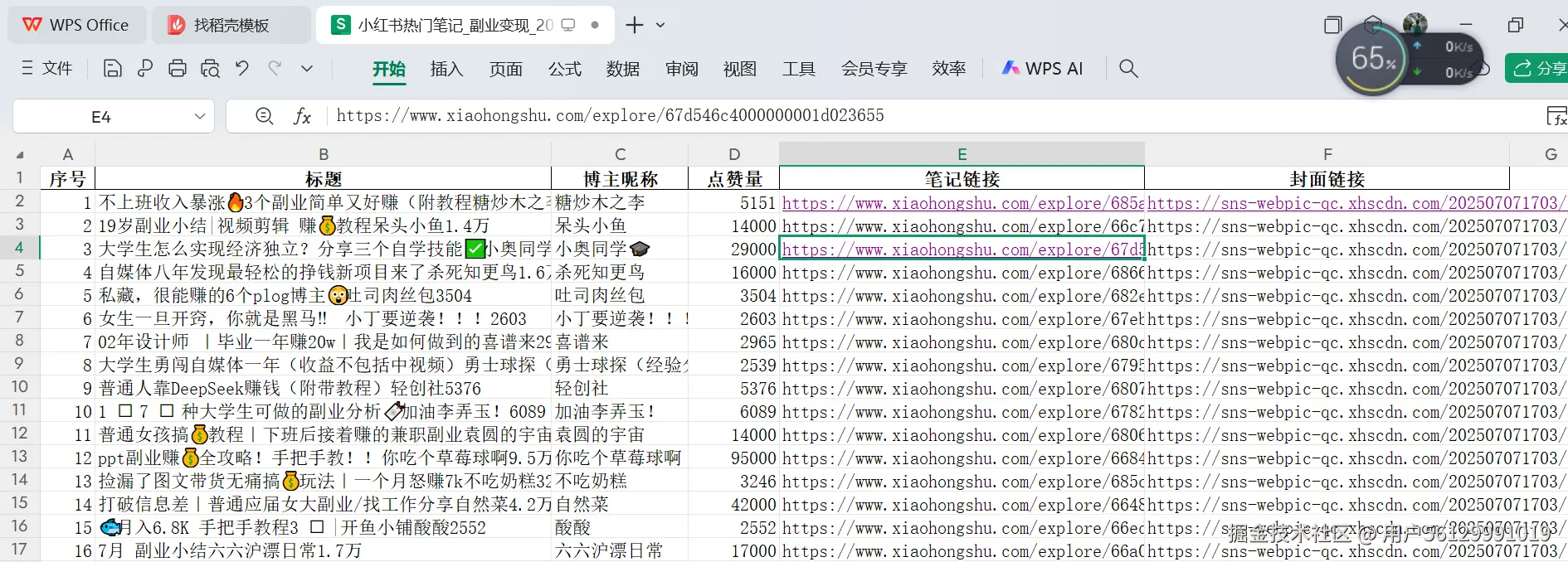The image size is (1568, 562).
Task: Open the selected note link in E4
Action: [962, 249]
